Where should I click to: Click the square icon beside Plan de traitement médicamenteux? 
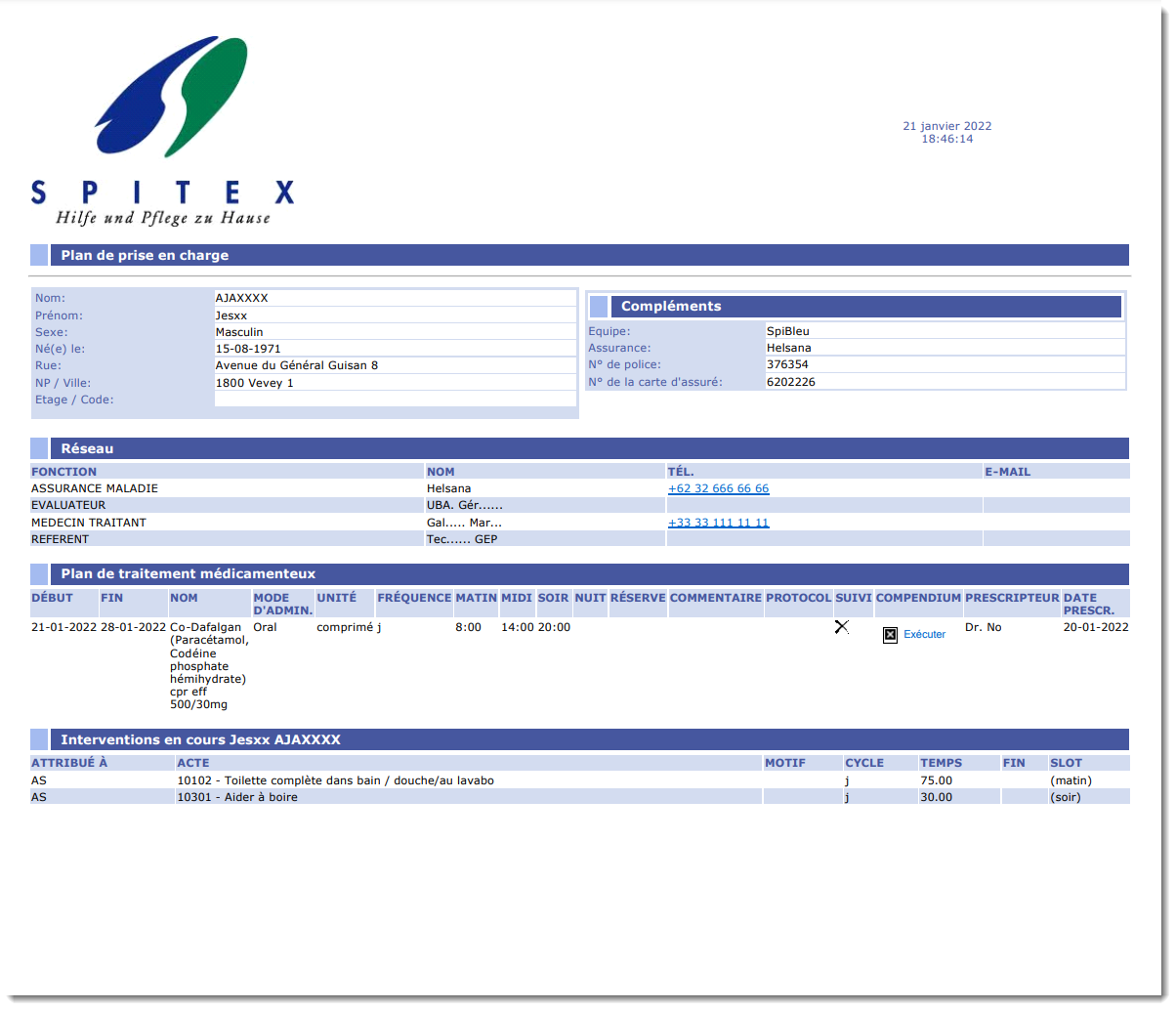(x=39, y=574)
